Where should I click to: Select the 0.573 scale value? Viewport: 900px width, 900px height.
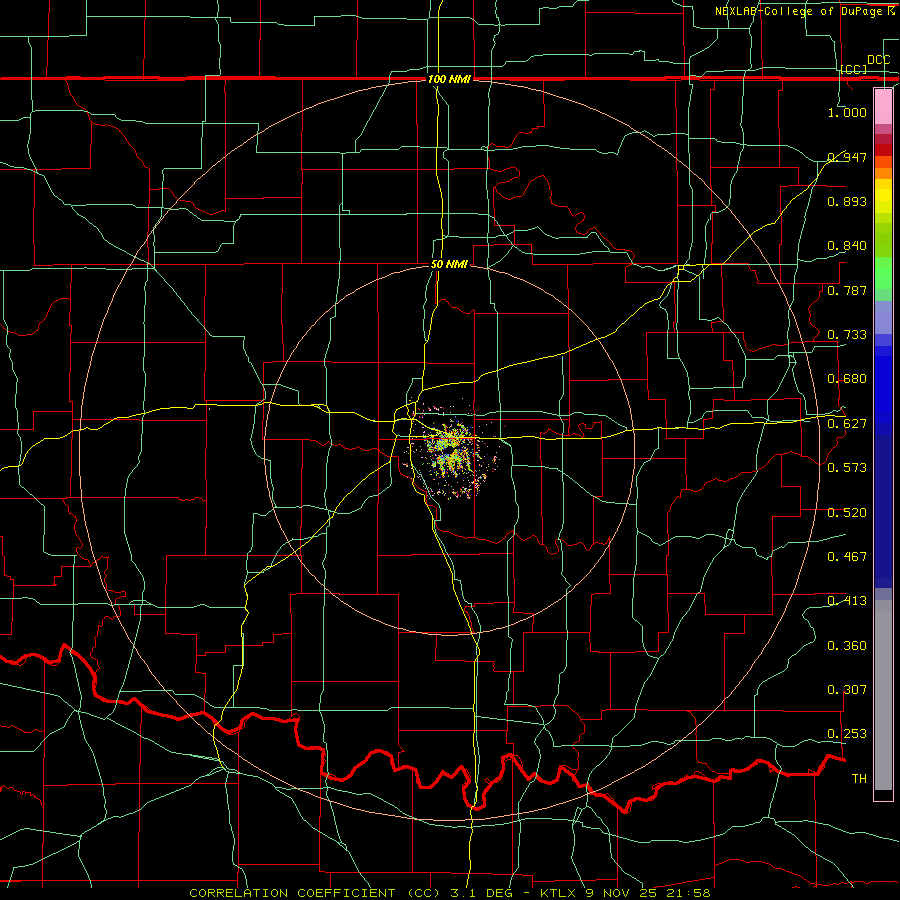[x=847, y=468]
